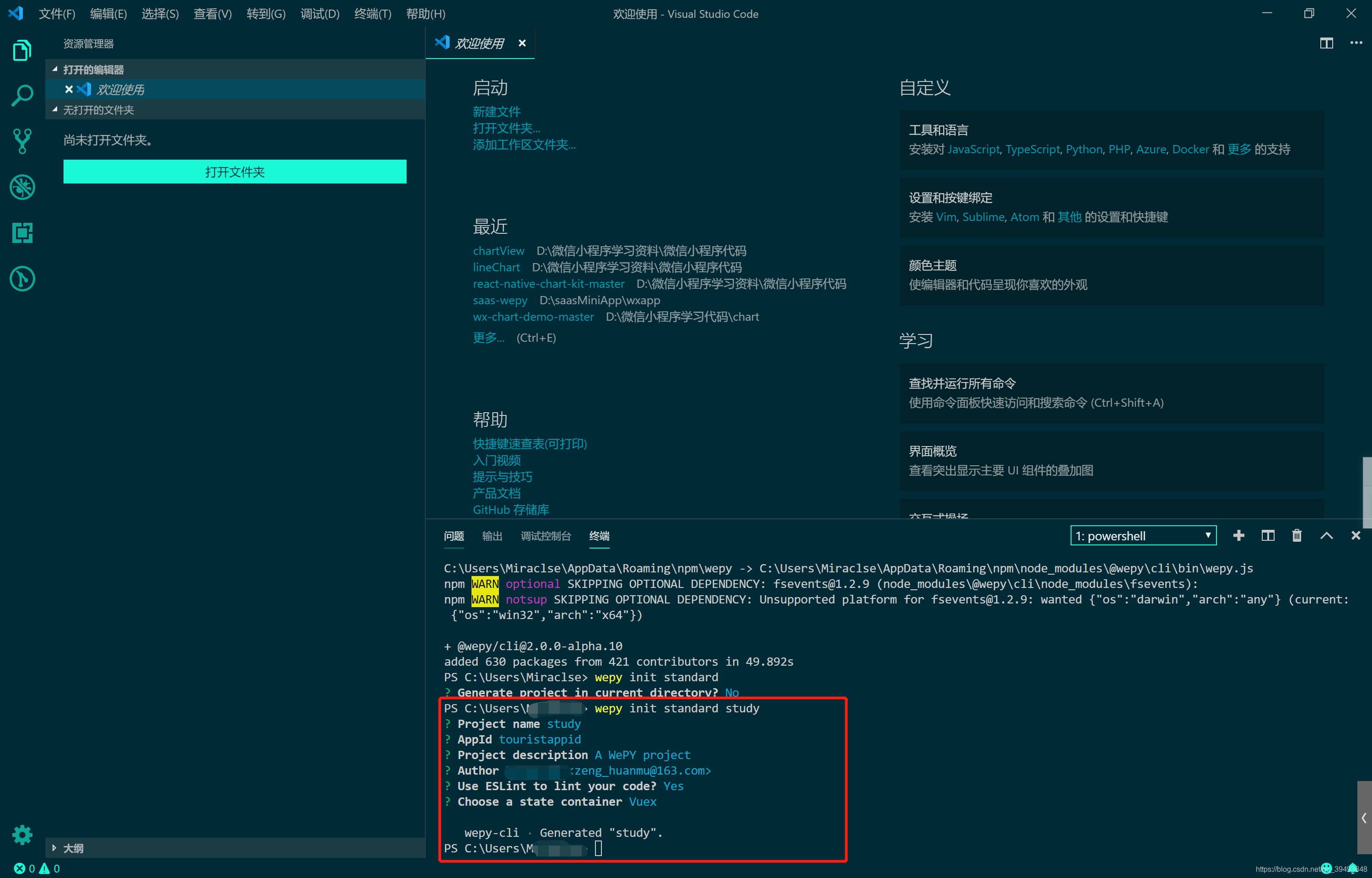
Task: Open 快捷键速查表(可打印) link
Action: click(529, 443)
